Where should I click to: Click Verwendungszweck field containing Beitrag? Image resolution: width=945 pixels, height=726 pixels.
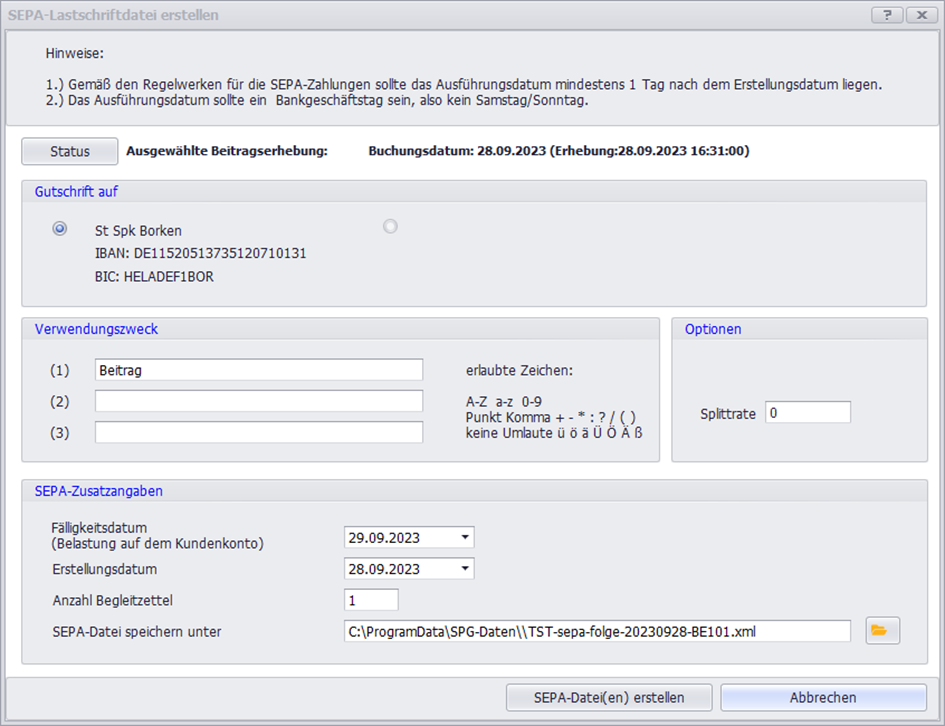point(258,370)
